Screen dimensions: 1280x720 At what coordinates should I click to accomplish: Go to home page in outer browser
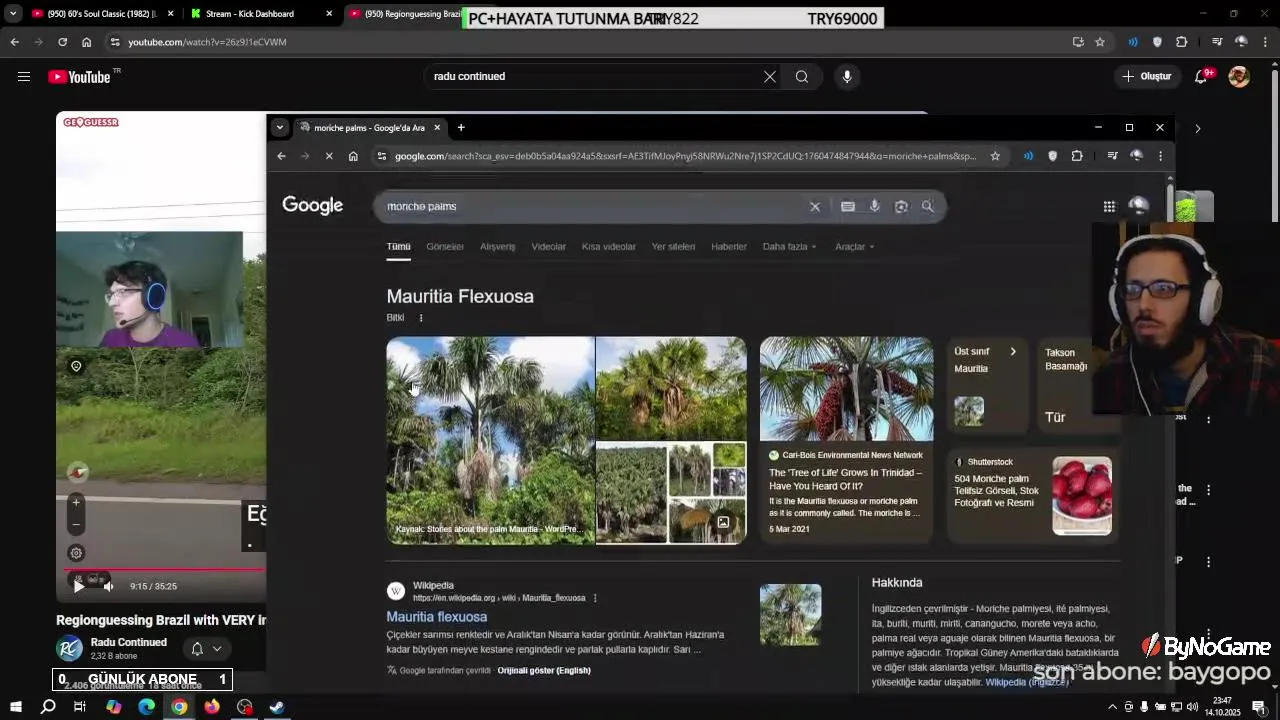pos(87,42)
